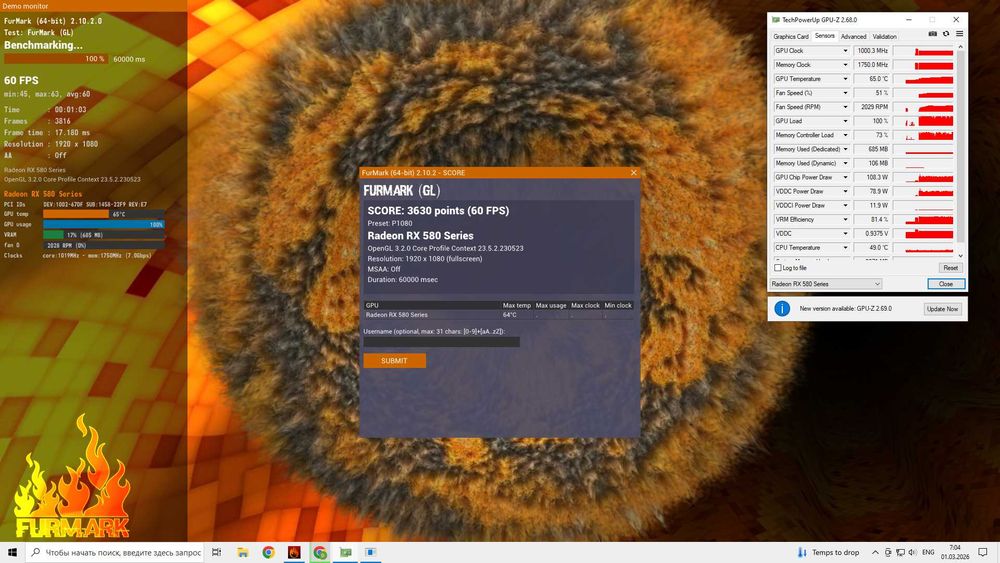Select the Sensors tab
This screenshot has height=563, width=1000.
pyautogui.click(x=825, y=36)
